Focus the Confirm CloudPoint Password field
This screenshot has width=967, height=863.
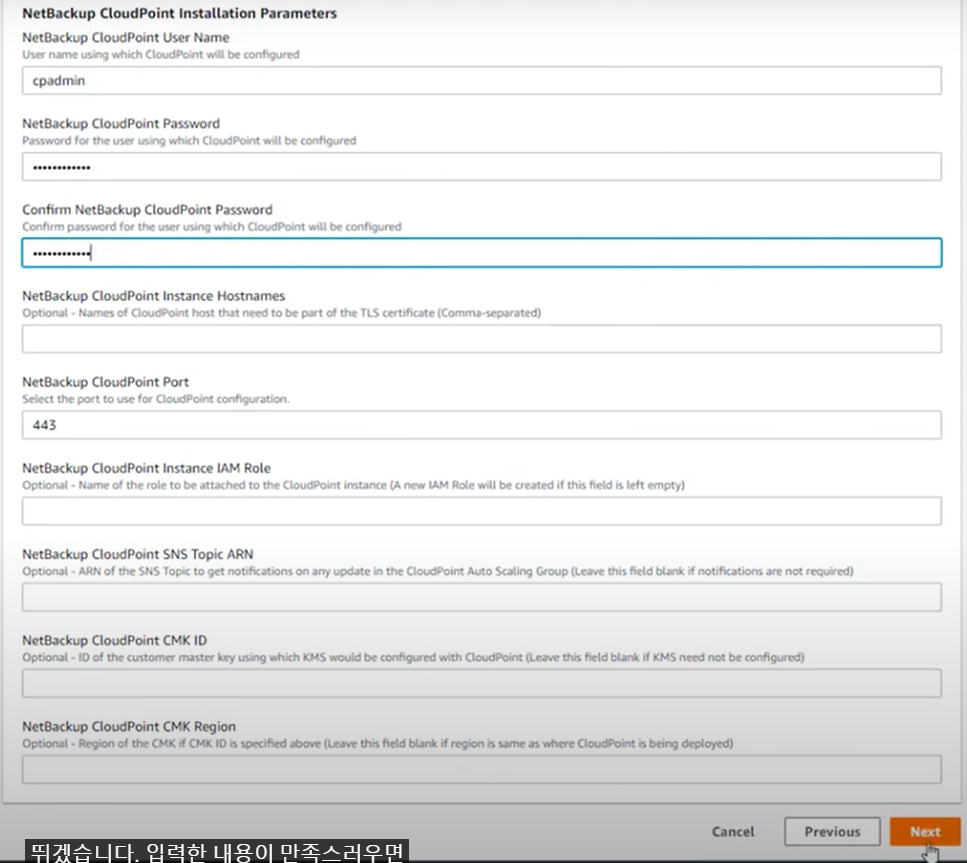(x=482, y=252)
